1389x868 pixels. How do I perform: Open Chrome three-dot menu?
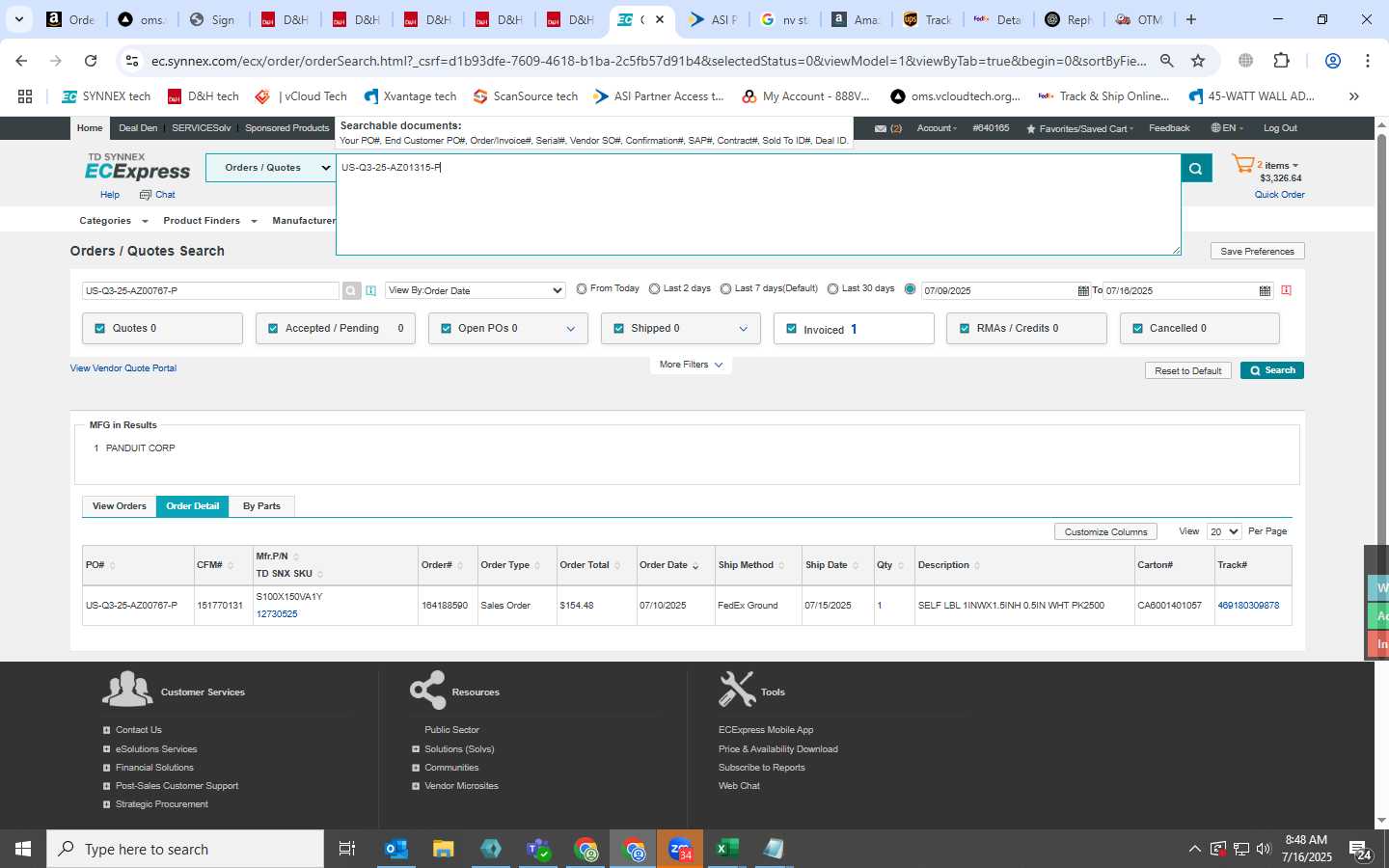[1368, 61]
